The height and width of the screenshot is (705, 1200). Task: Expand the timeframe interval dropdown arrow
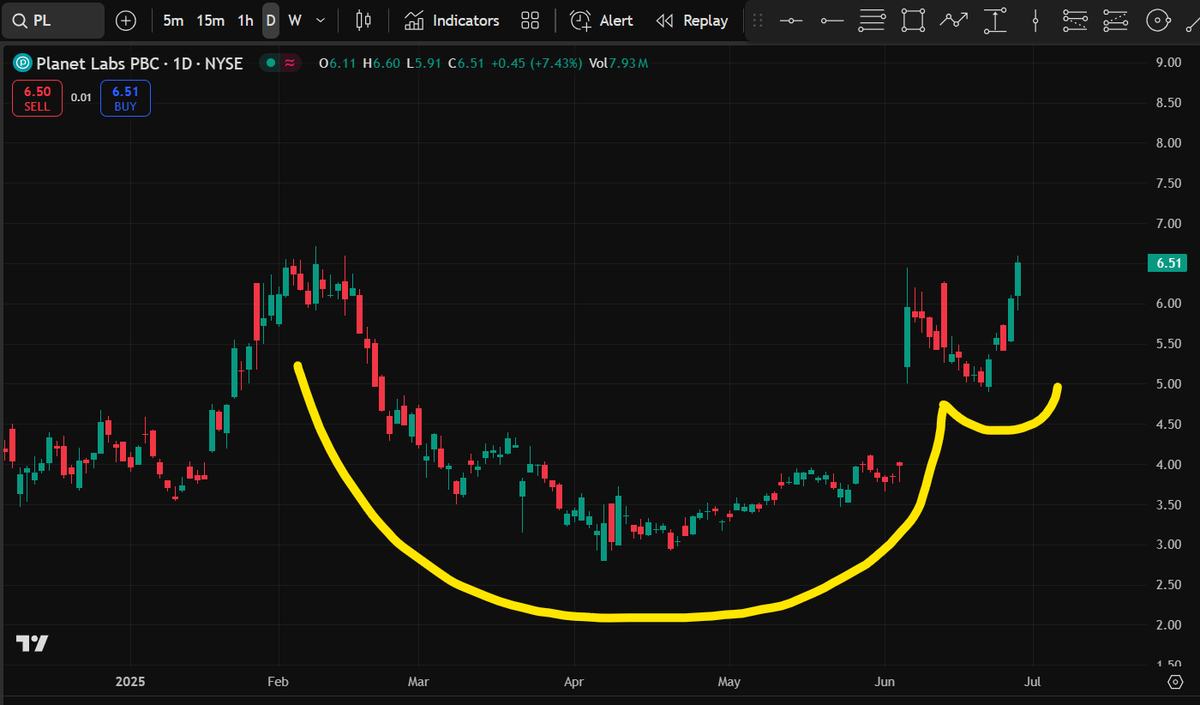tap(319, 20)
